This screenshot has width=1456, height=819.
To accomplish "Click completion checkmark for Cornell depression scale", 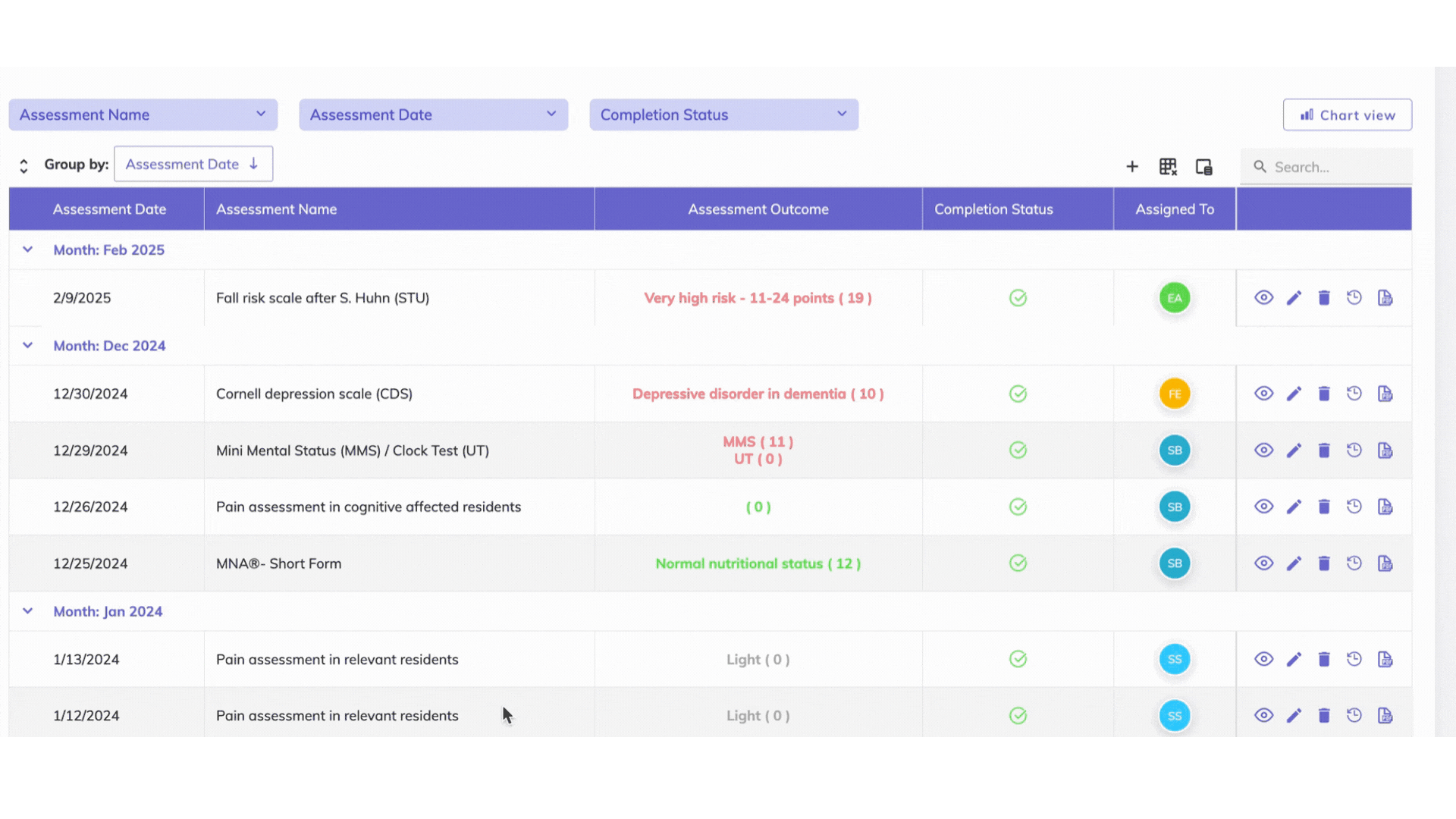I will tap(1018, 394).
